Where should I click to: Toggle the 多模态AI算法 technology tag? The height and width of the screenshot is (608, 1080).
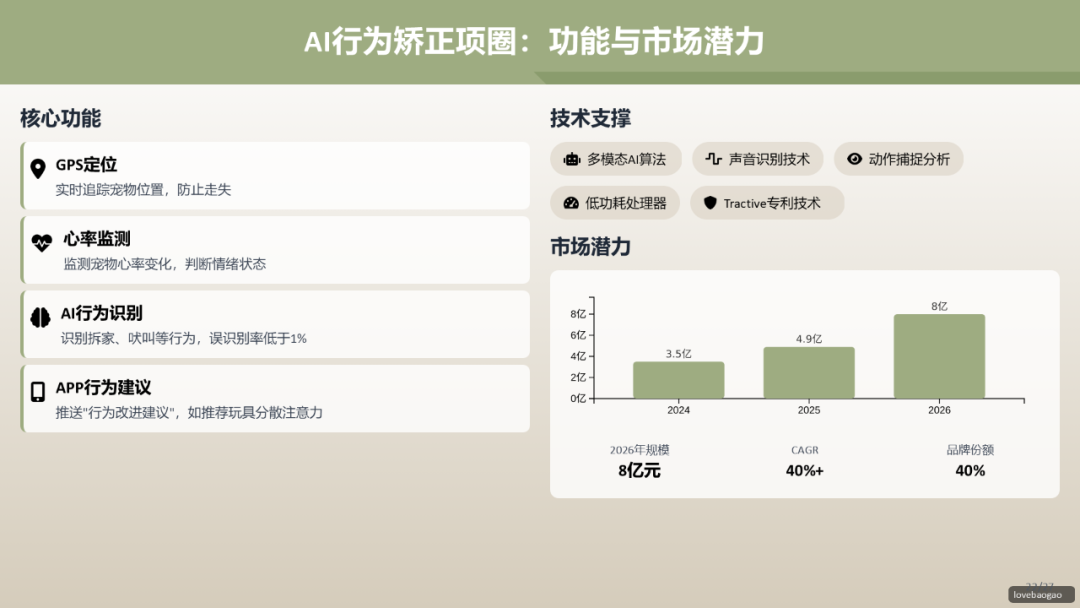coord(617,158)
